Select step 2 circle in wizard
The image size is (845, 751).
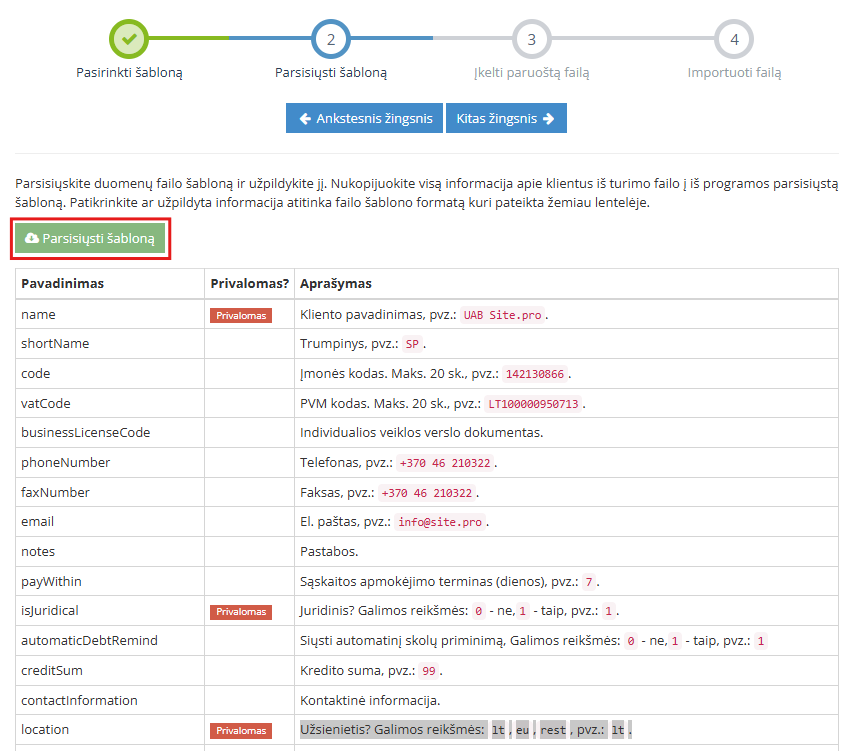pyautogui.click(x=330, y=39)
